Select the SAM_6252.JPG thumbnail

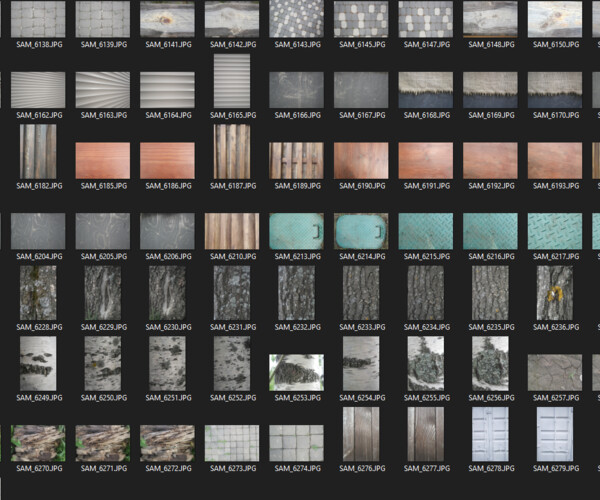(232, 363)
